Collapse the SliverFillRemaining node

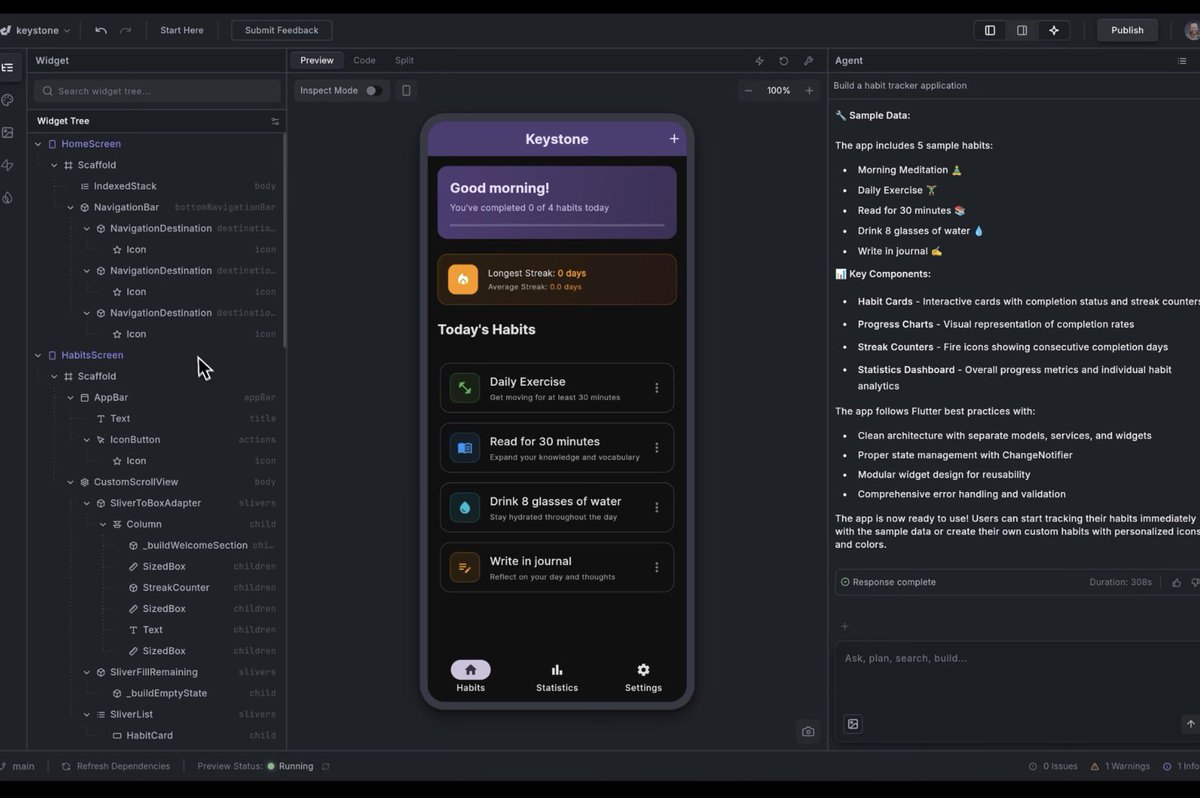(x=87, y=672)
